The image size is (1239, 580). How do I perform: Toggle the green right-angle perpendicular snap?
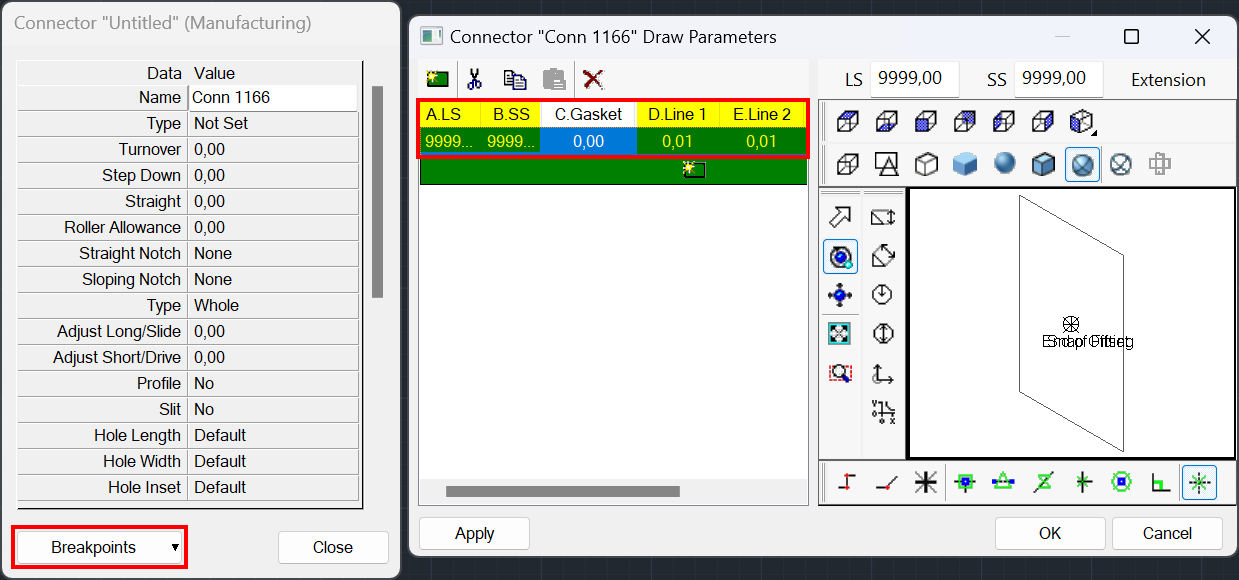click(x=1160, y=482)
